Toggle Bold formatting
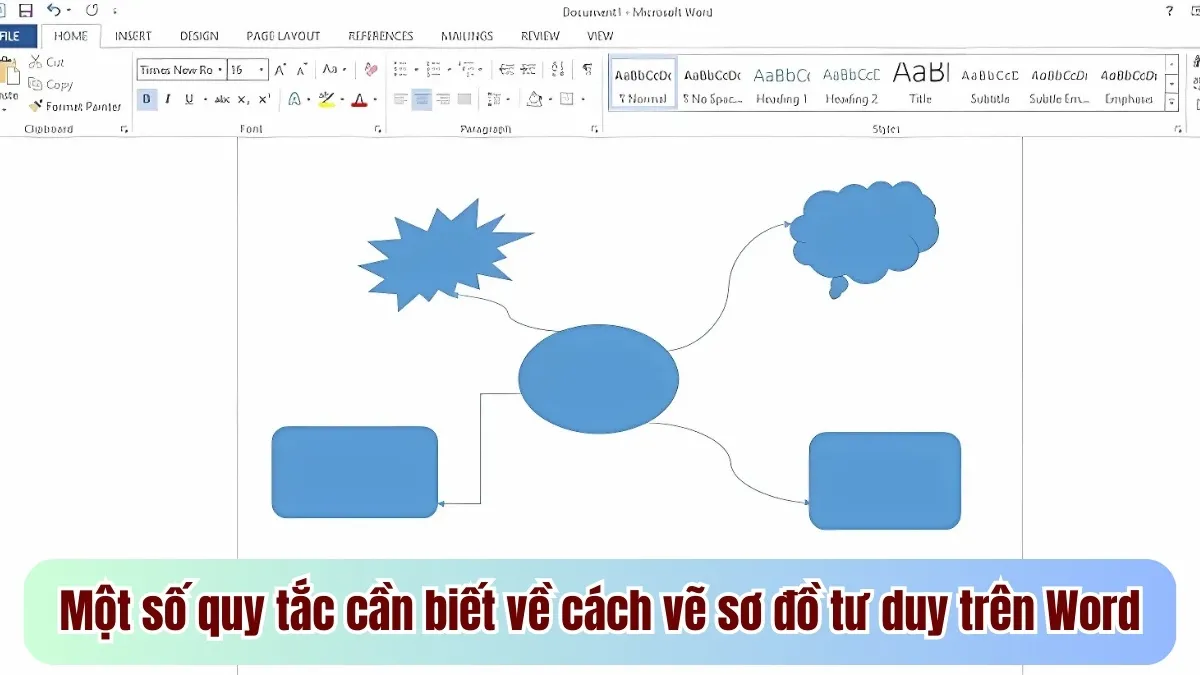1200x675 pixels. [x=147, y=99]
